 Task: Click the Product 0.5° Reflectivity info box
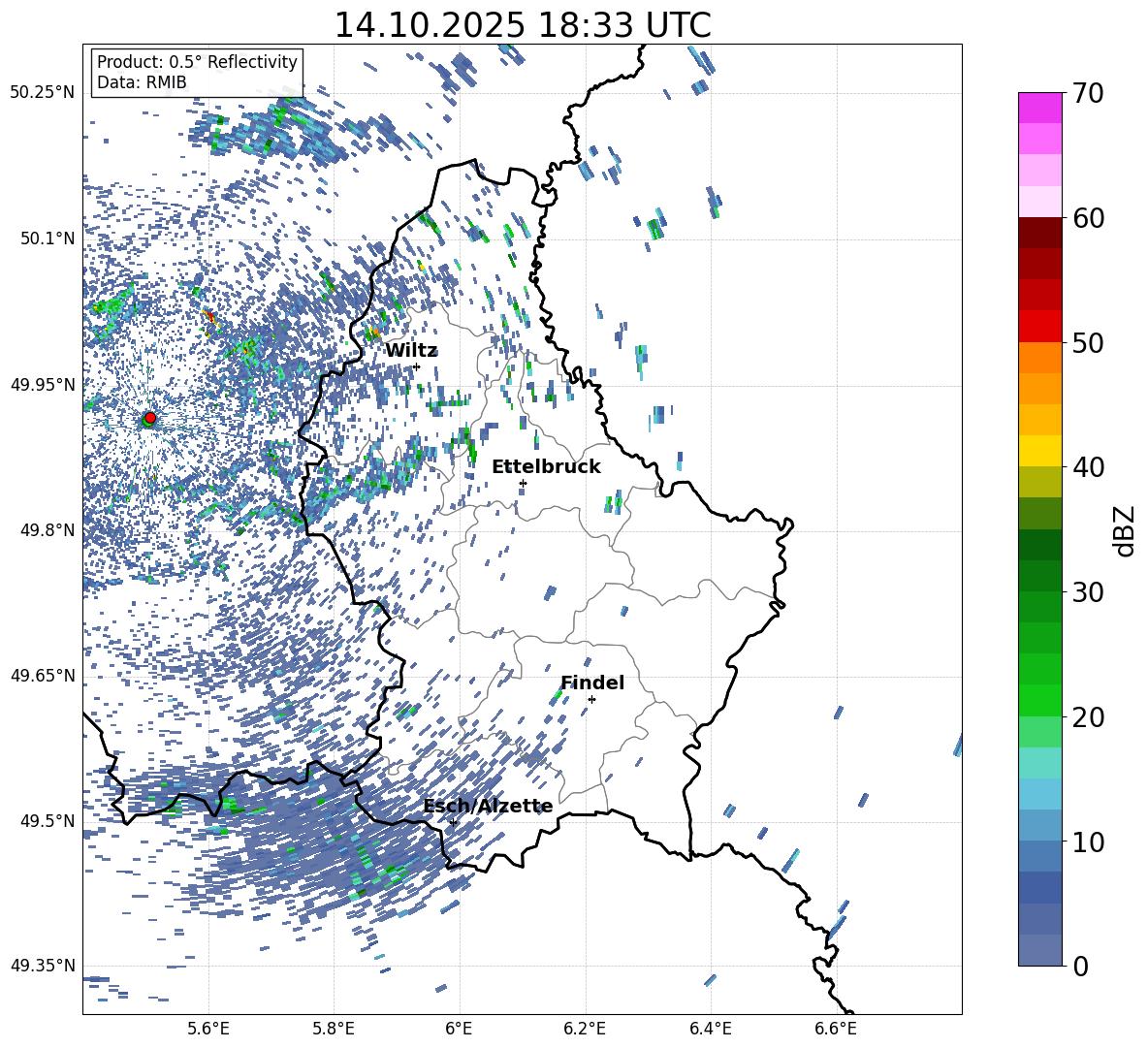coord(197,73)
